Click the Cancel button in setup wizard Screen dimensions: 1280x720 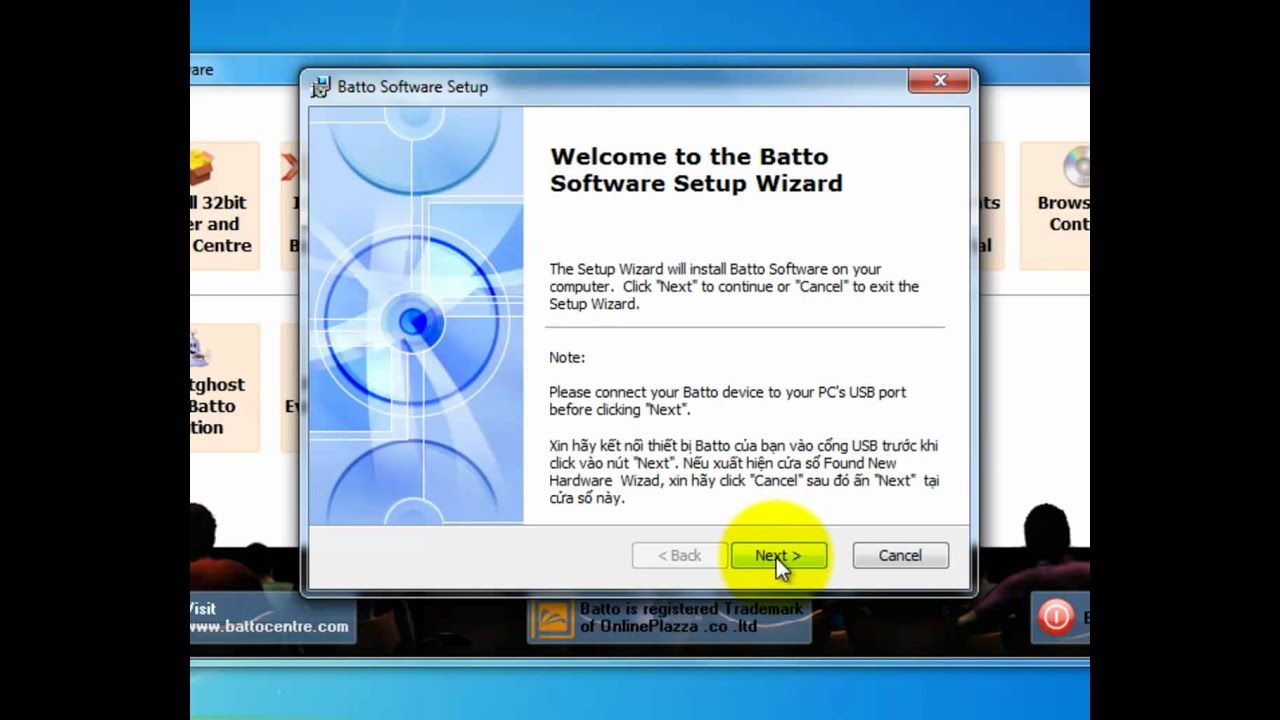900,555
